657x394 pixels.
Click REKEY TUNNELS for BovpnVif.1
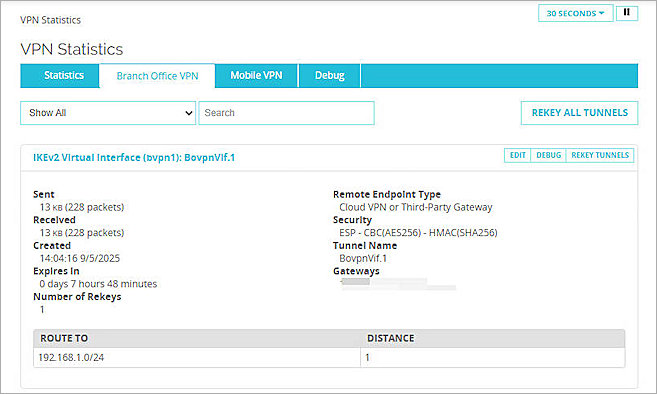coord(600,155)
